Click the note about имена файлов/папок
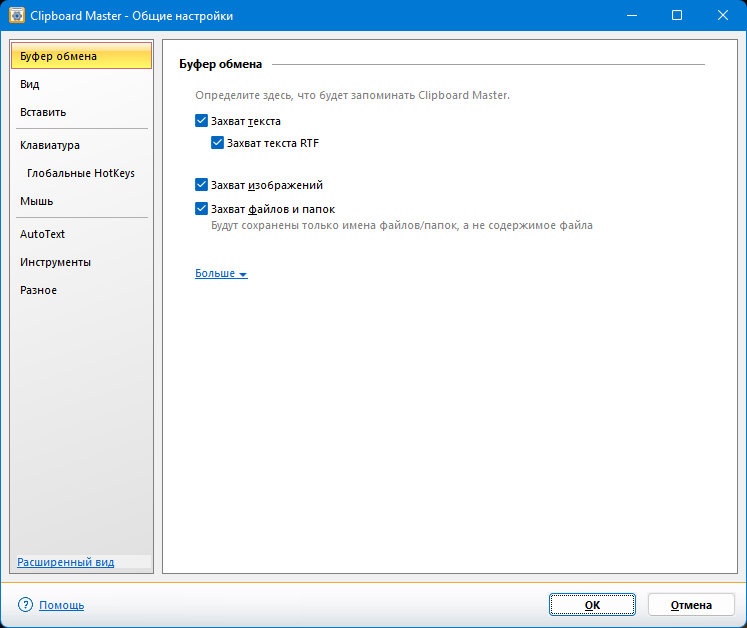Viewport: 747px width, 628px height. [402, 225]
